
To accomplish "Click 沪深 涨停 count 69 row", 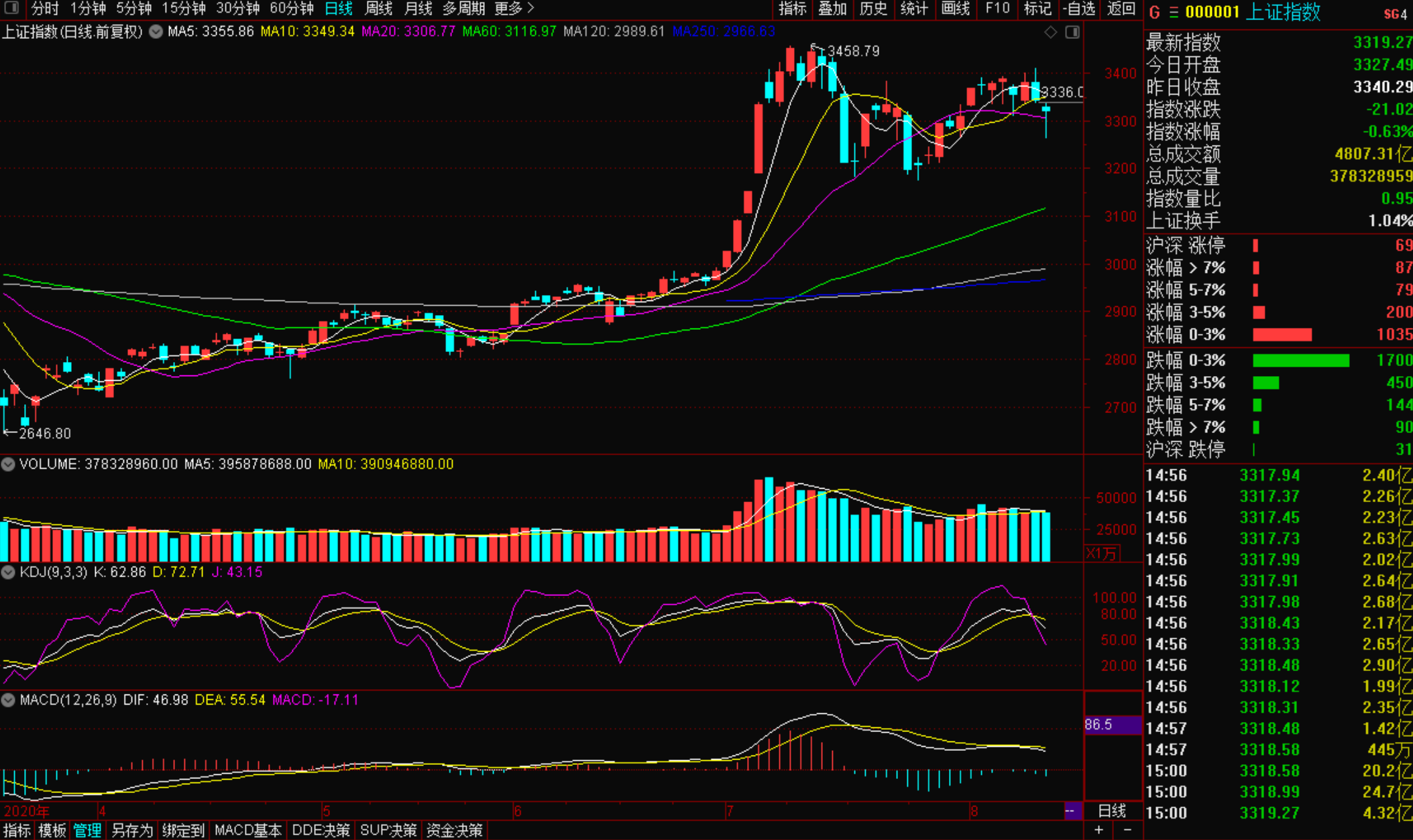I will (x=1279, y=246).
